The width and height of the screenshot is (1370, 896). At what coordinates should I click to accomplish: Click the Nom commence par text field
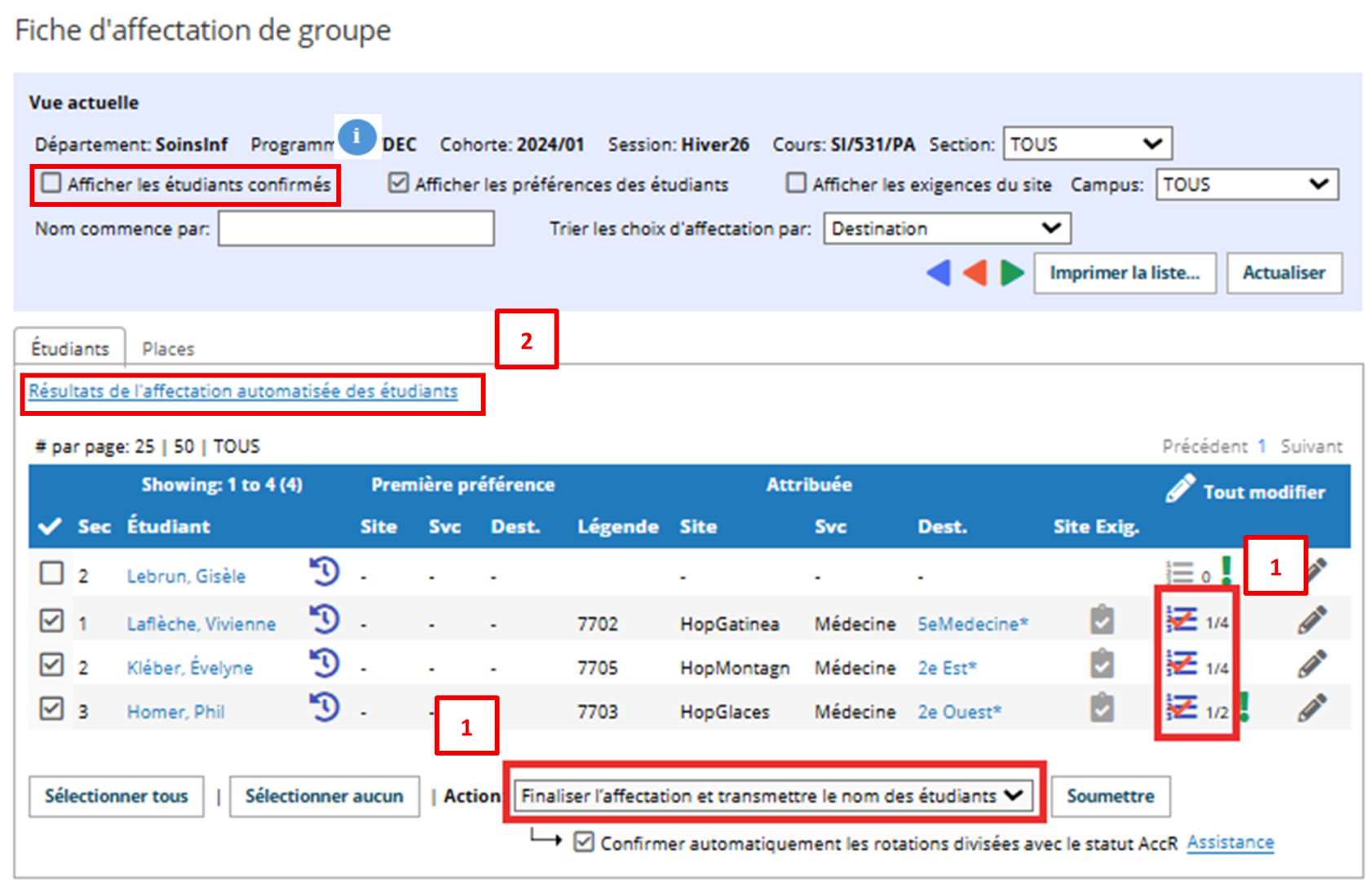click(x=356, y=229)
